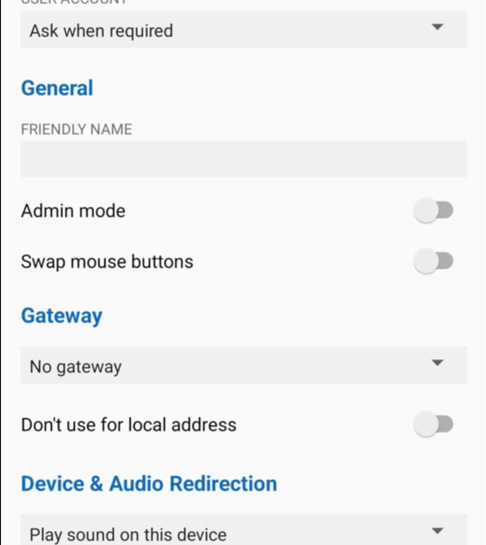Click the FRIENDLY NAME label
Image resolution: width=486 pixels, height=545 pixels.
(76, 129)
